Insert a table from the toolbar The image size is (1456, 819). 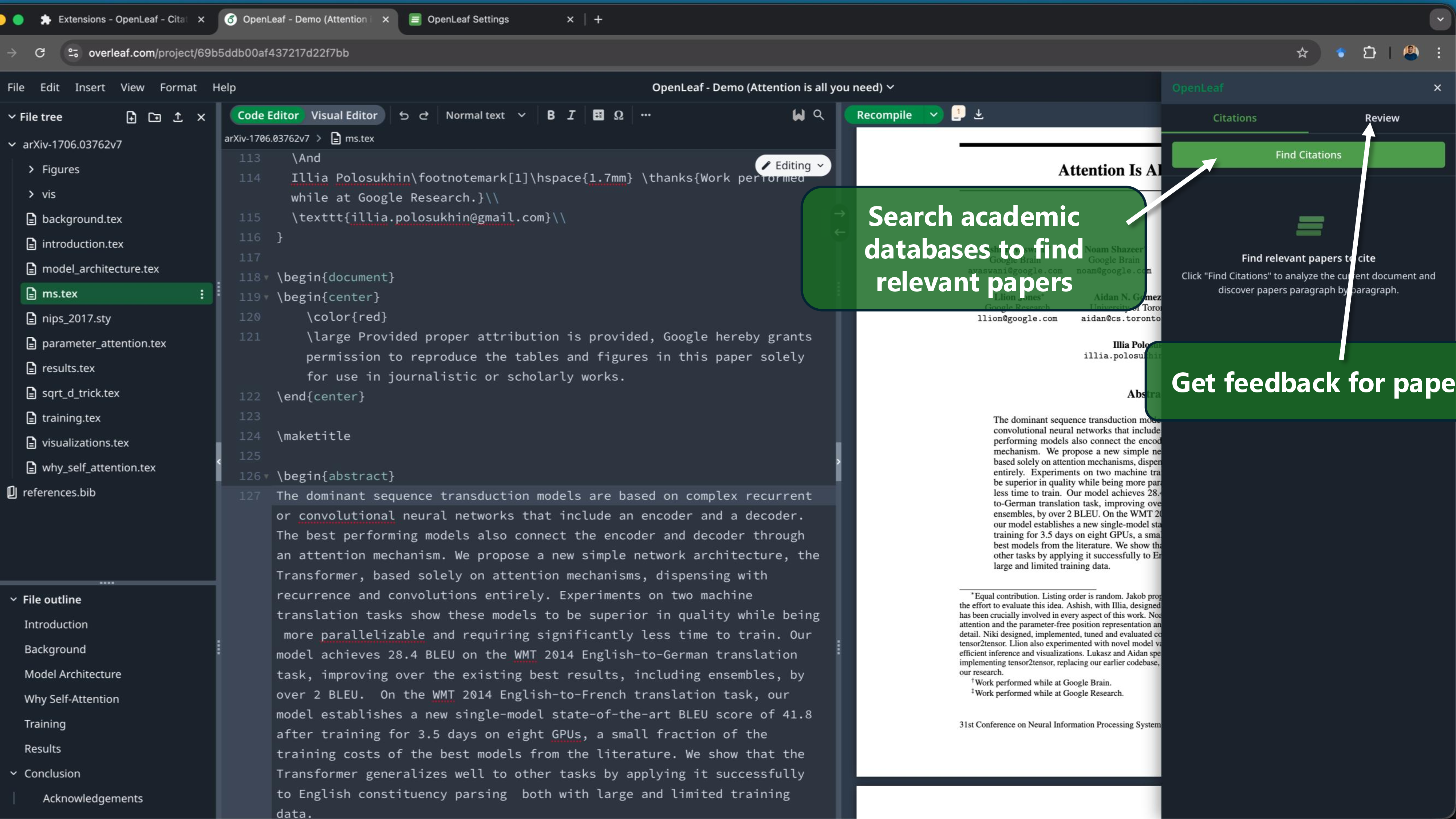598,115
